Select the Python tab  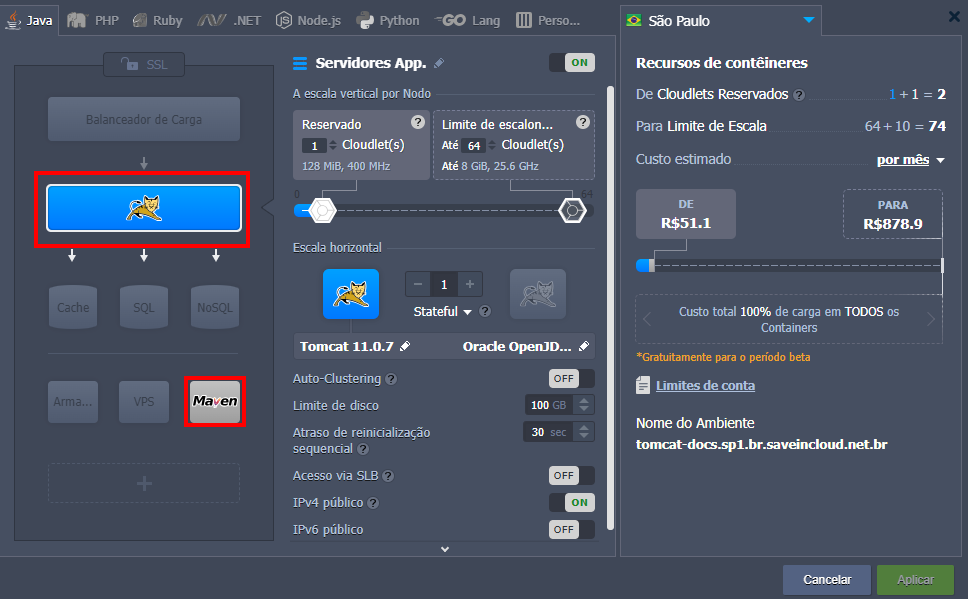(388, 20)
